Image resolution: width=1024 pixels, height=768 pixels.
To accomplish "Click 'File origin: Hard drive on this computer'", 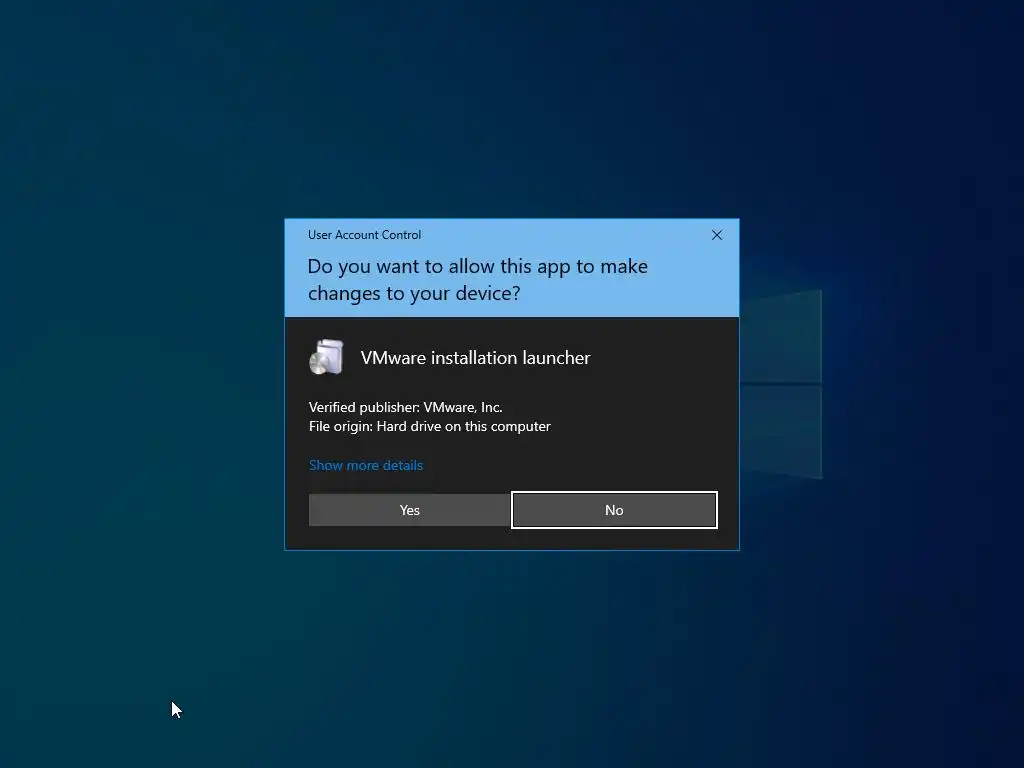I will point(430,426).
